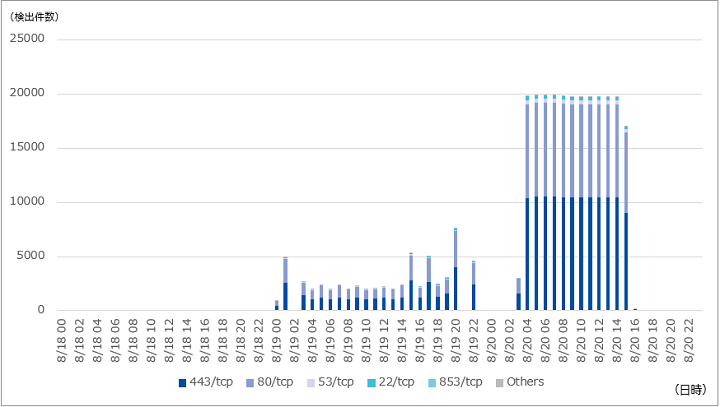This screenshot has height=407, width=720.
Task: Select the Others legend label
Action: pyautogui.click(x=525, y=382)
